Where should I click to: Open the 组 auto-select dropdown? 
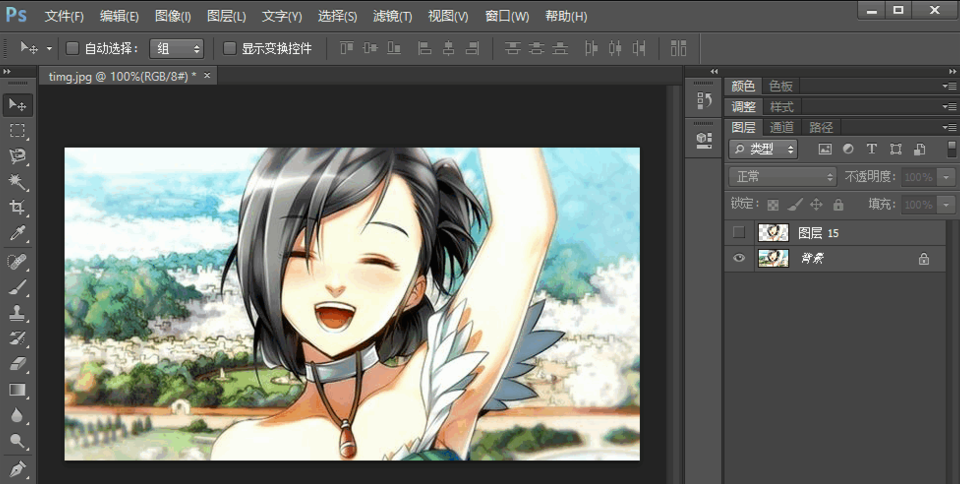pos(176,48)
